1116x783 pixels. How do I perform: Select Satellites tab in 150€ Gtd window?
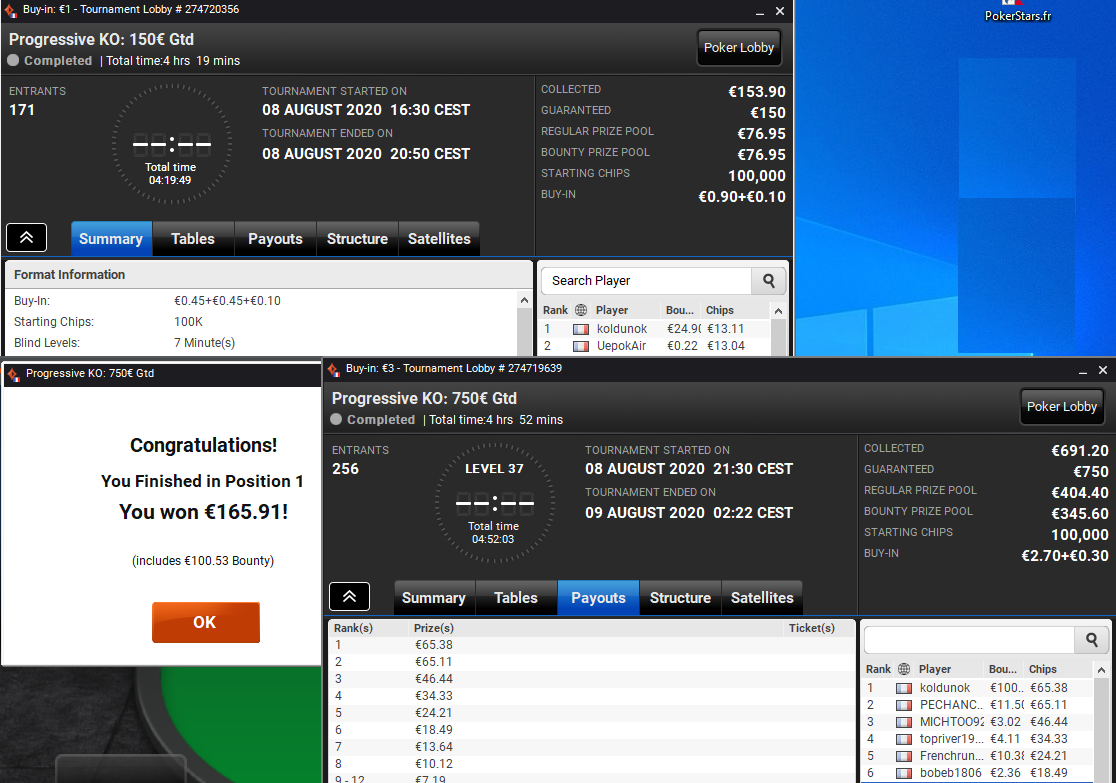tap(439, 239)
